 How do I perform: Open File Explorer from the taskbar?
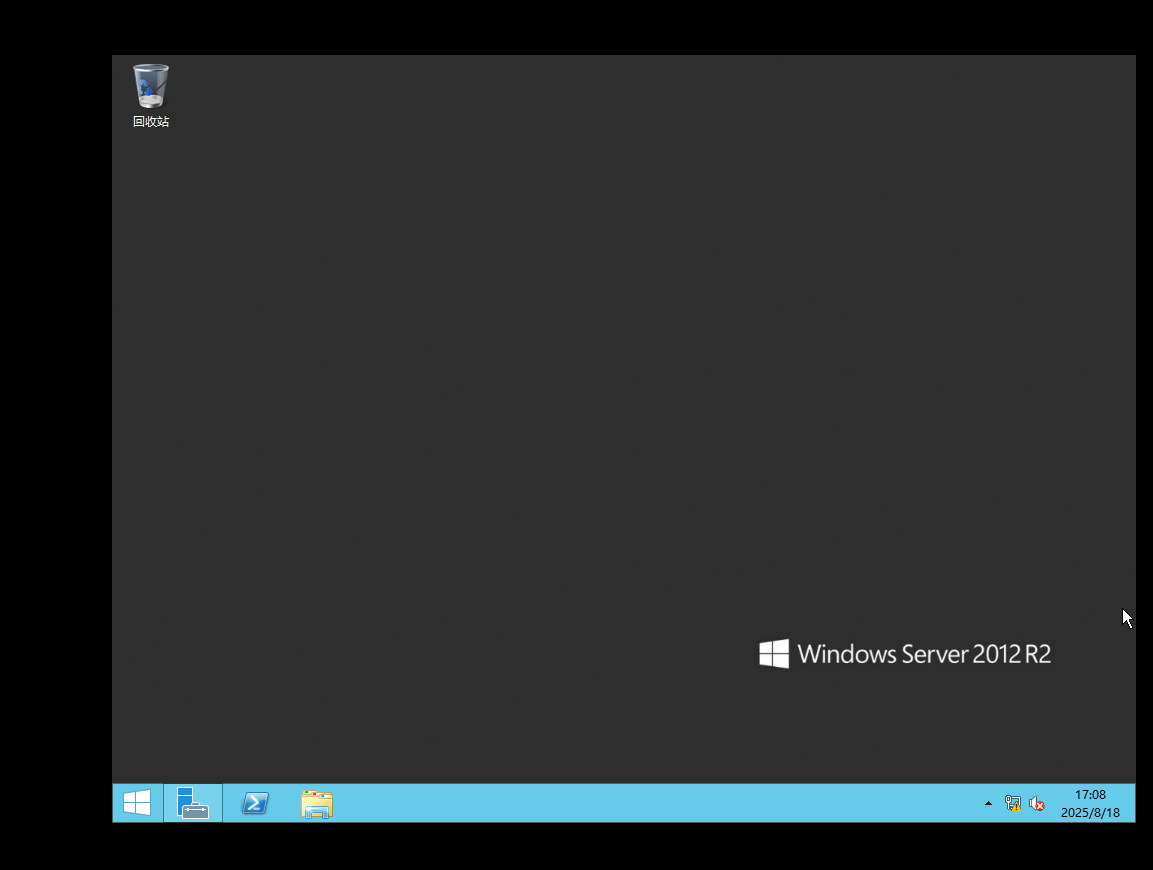click(317, 804)
